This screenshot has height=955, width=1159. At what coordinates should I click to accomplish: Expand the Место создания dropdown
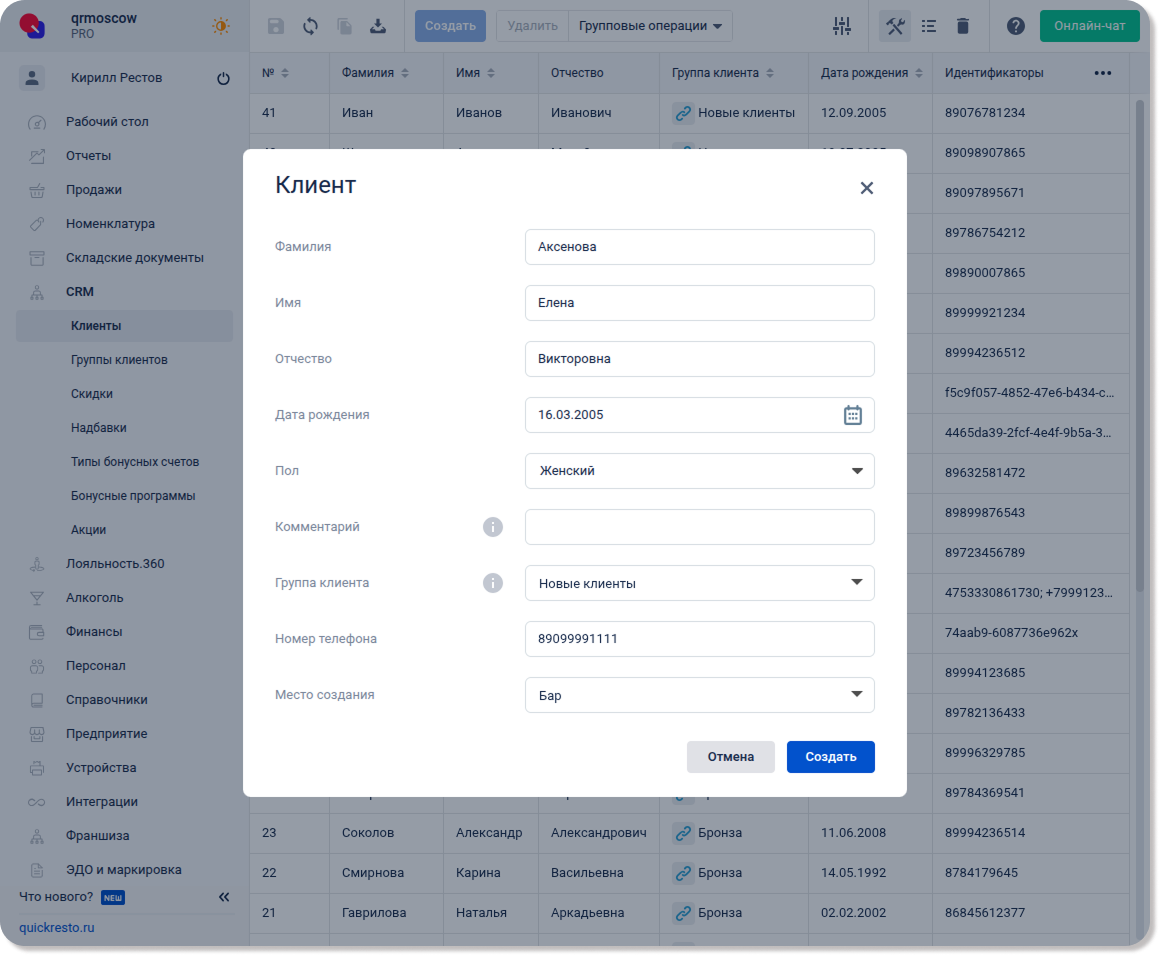pos(856,695)
